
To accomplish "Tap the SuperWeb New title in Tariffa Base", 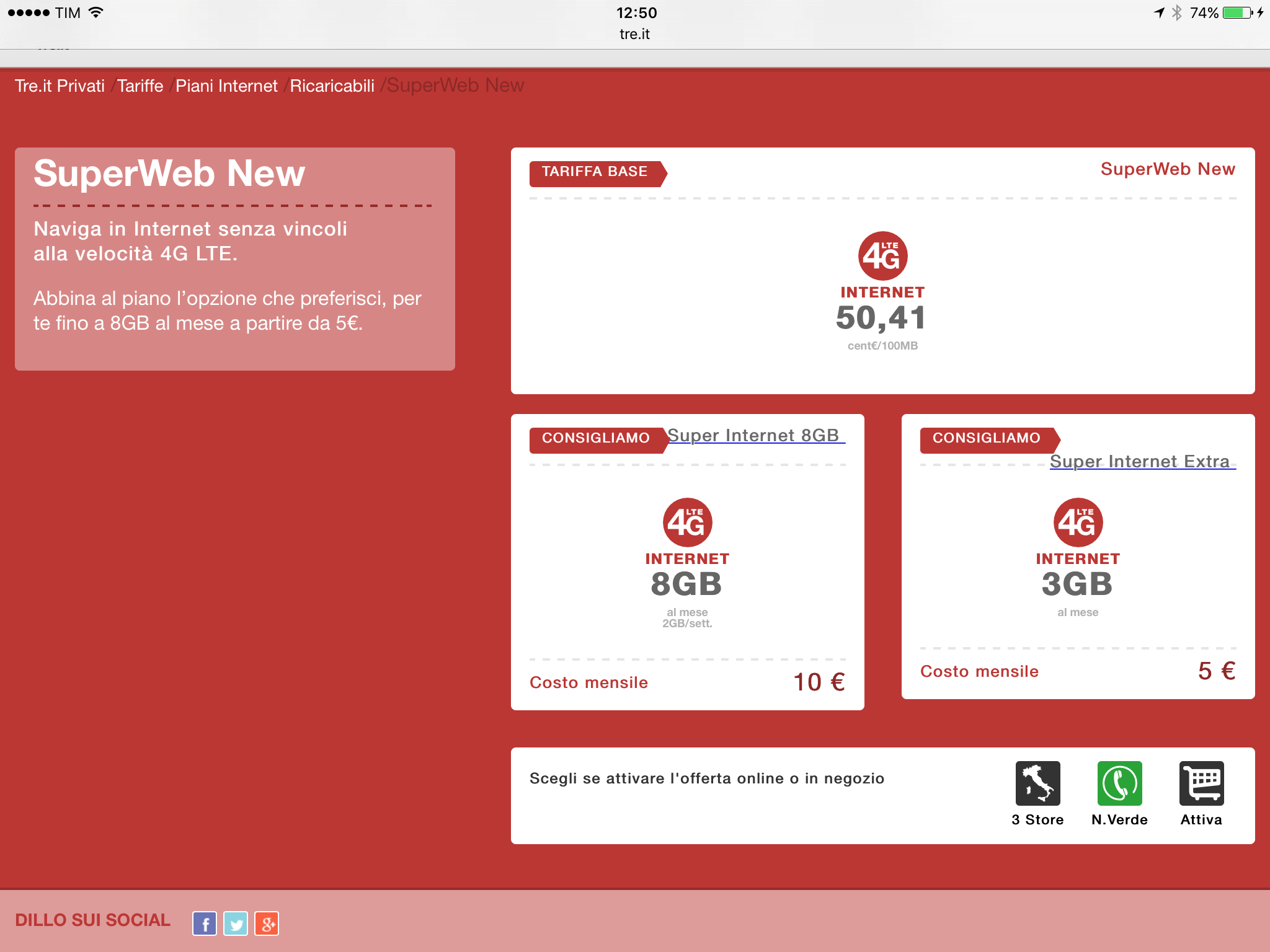I will click(1167, 169).
